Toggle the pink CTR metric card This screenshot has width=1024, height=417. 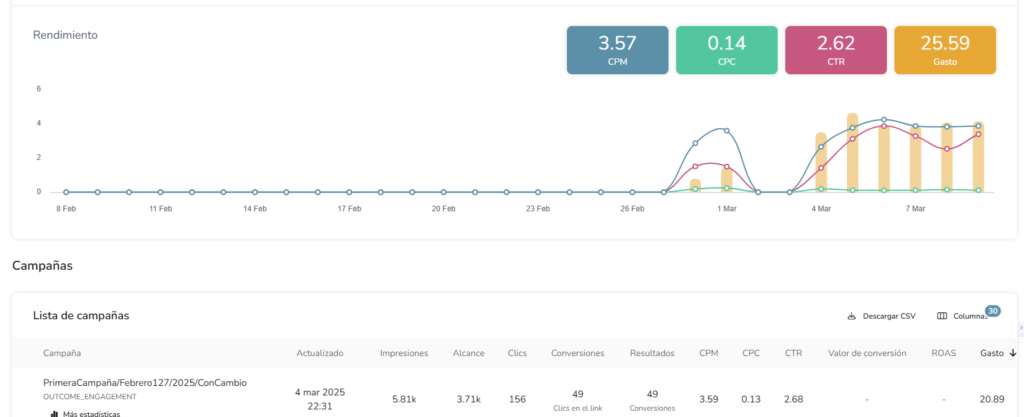coord(835,50)
